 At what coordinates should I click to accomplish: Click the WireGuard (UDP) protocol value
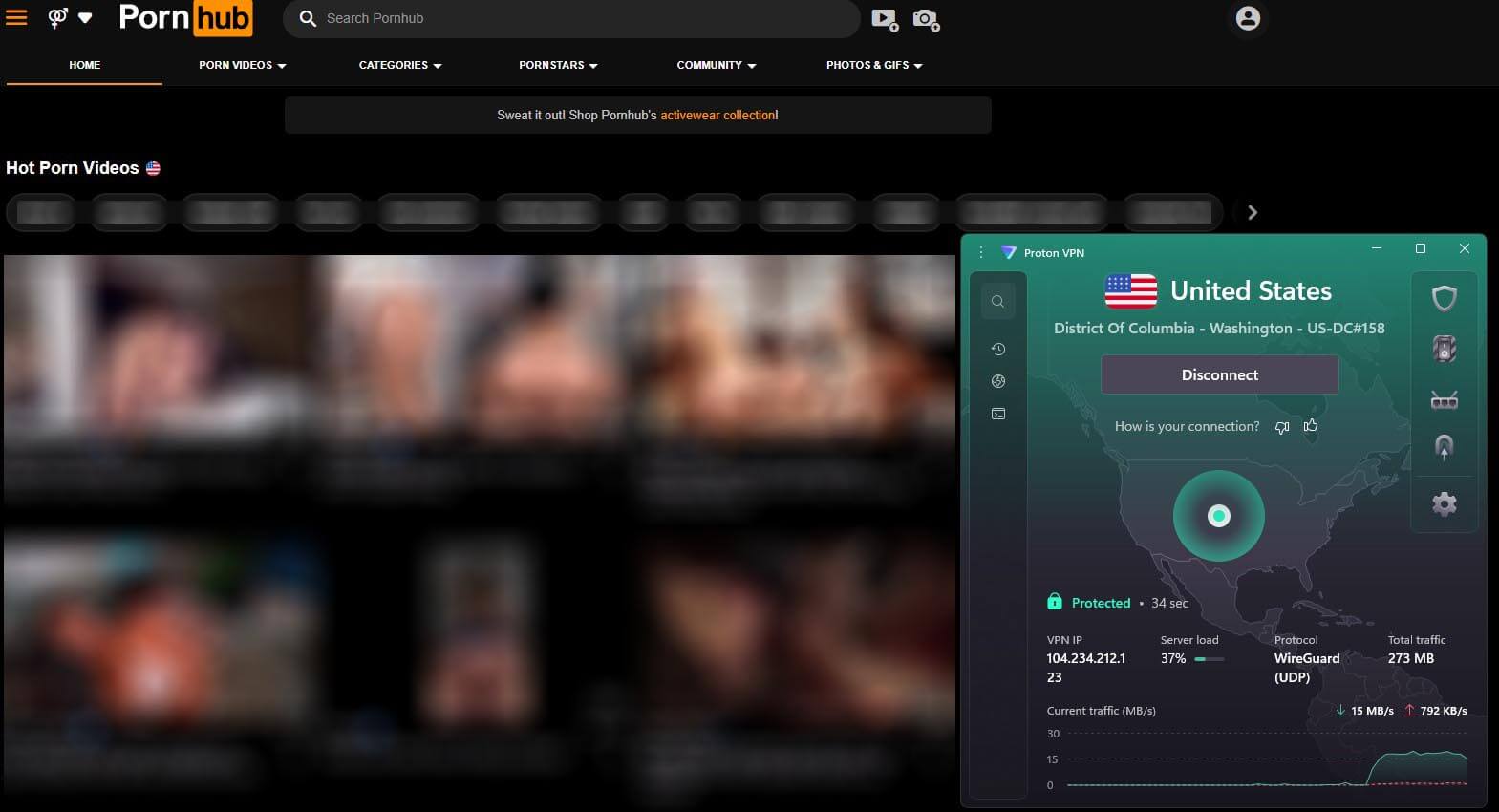(x=1306, y=668)
